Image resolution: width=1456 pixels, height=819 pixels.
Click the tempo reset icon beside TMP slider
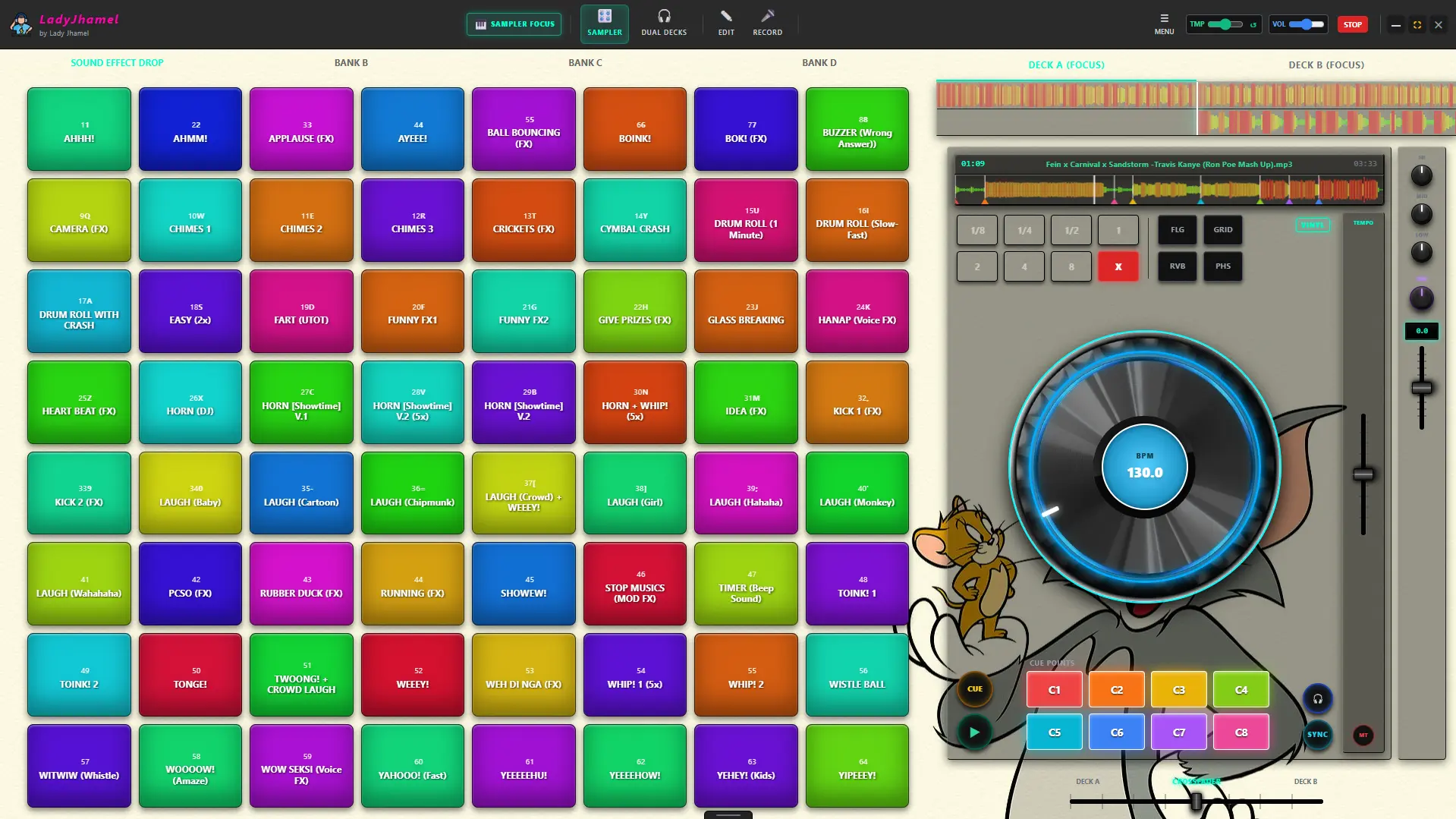click(1253, 24)
